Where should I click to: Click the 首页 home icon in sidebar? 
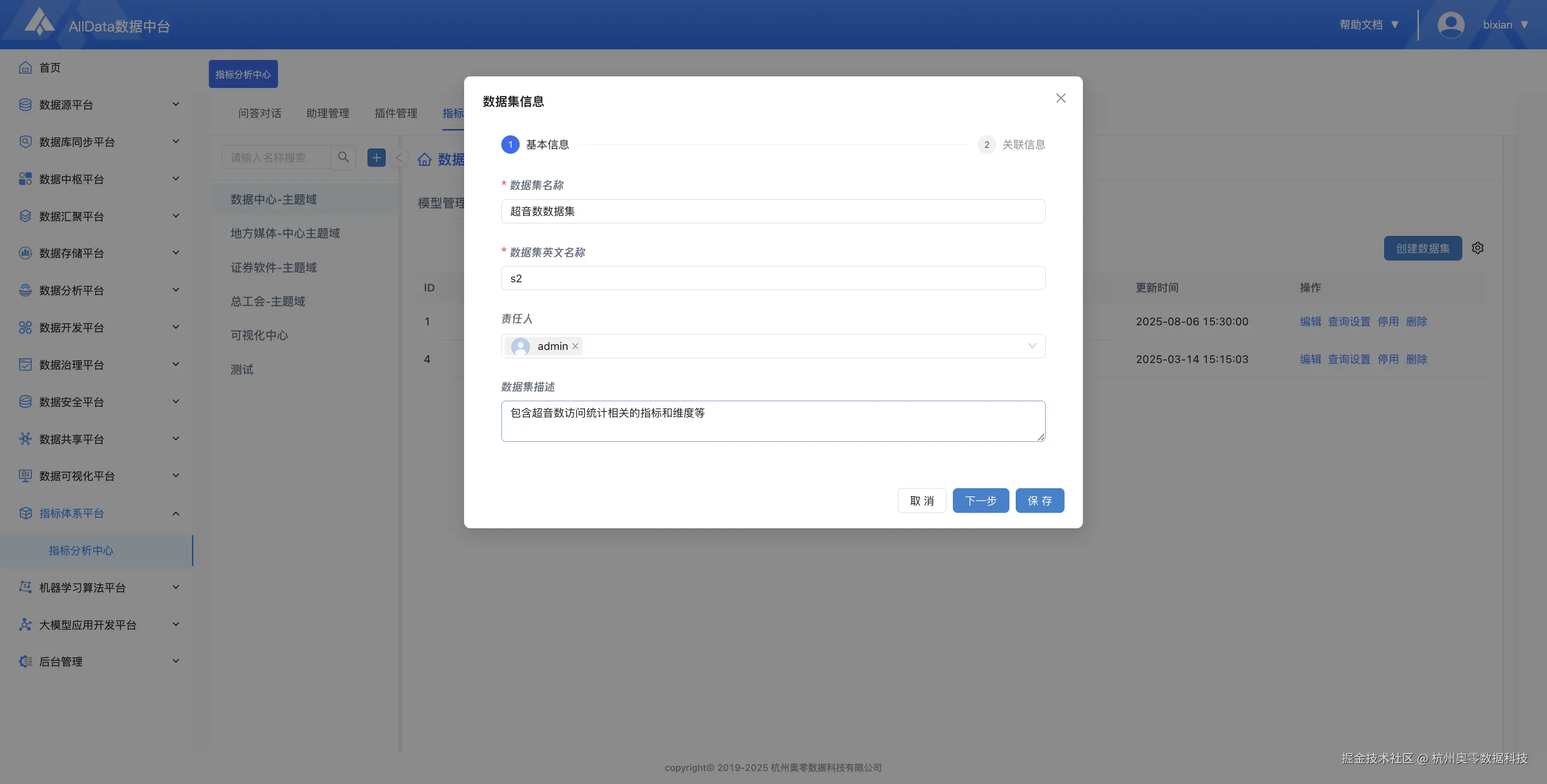point(25,68)
